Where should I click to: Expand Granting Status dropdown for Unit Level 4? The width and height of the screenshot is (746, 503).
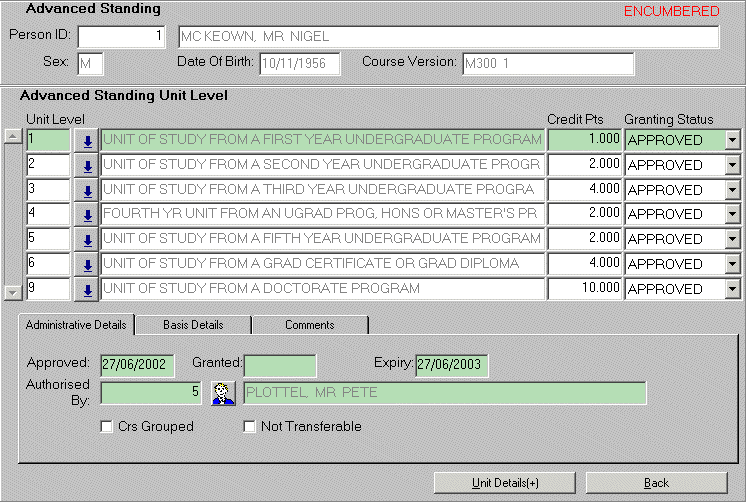[x=733, y=214]
